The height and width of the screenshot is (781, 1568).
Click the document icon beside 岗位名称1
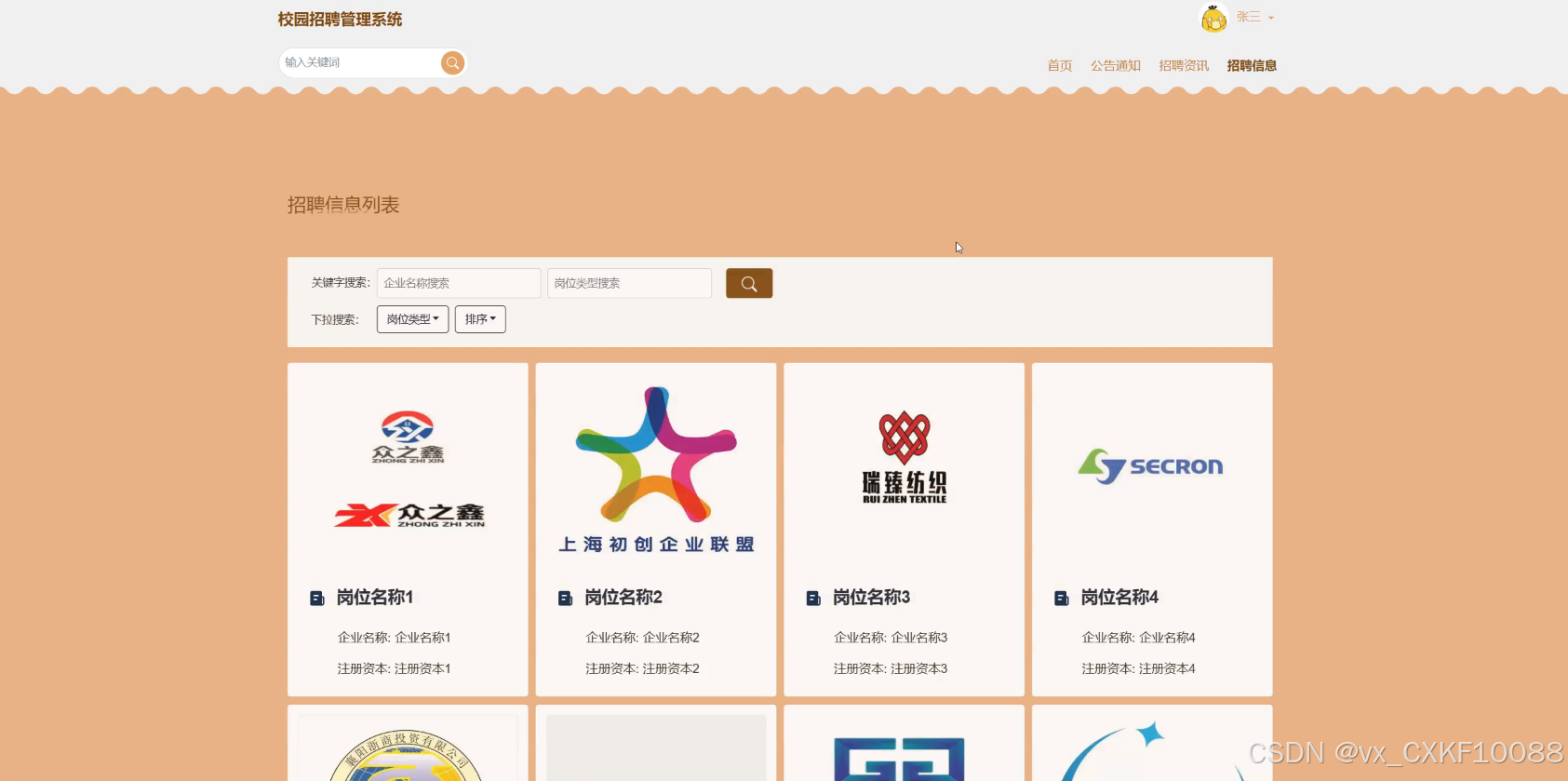pos(317,598)
